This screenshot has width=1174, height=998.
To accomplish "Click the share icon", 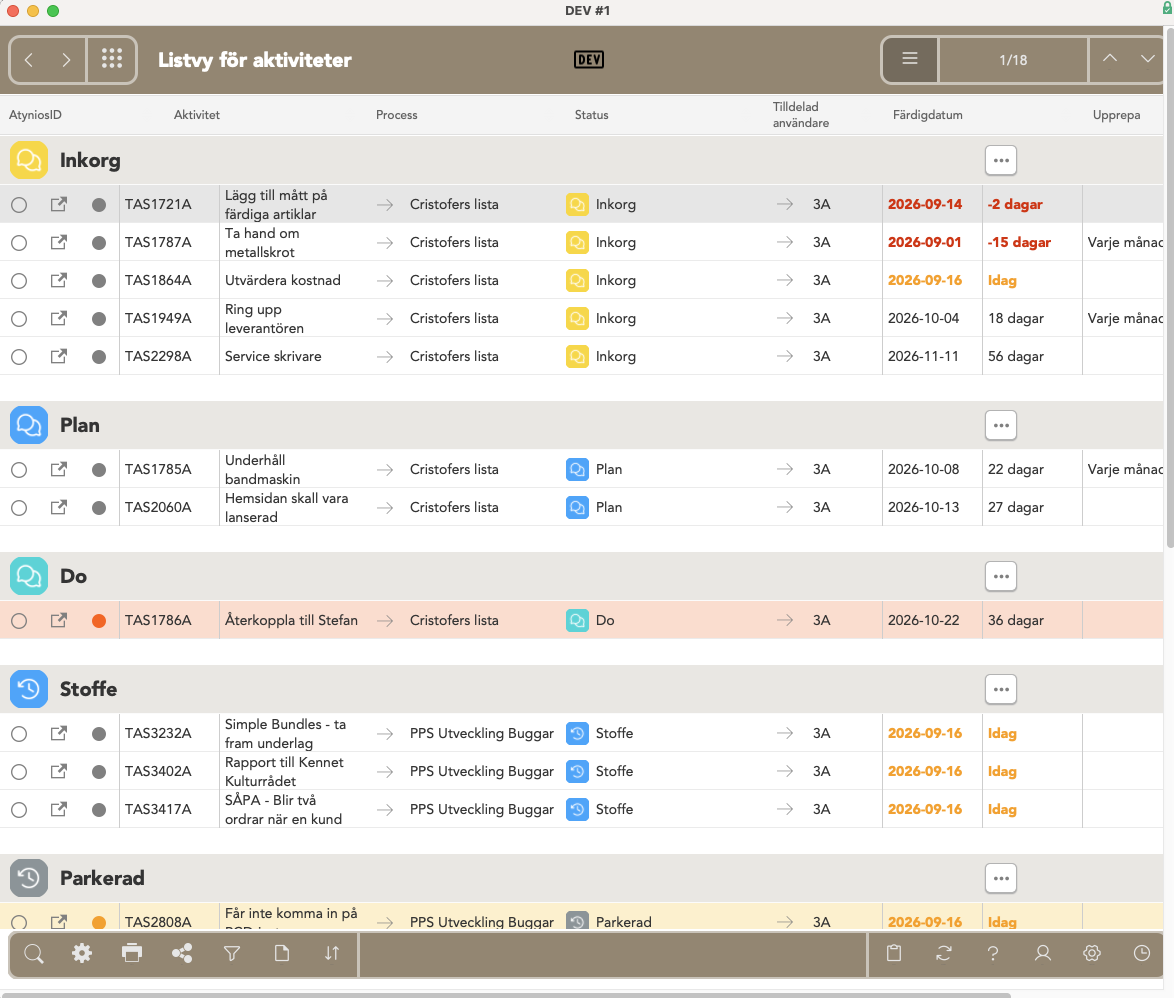I will [182, 953].
